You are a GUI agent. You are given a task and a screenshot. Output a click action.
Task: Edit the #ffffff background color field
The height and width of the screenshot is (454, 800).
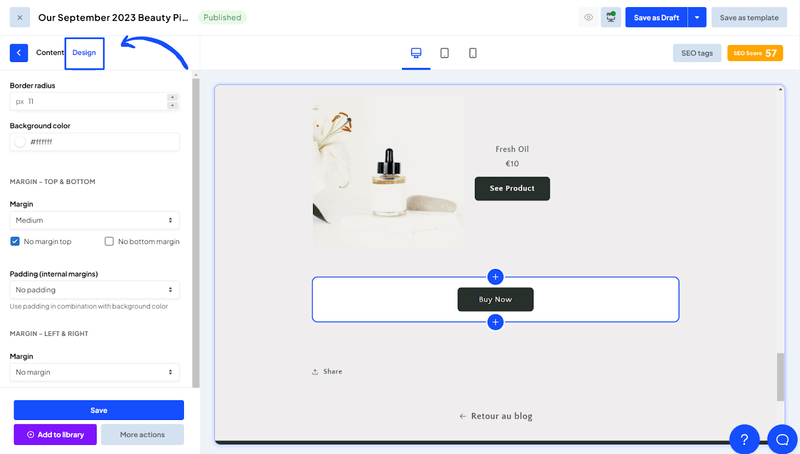click(94, 142)
